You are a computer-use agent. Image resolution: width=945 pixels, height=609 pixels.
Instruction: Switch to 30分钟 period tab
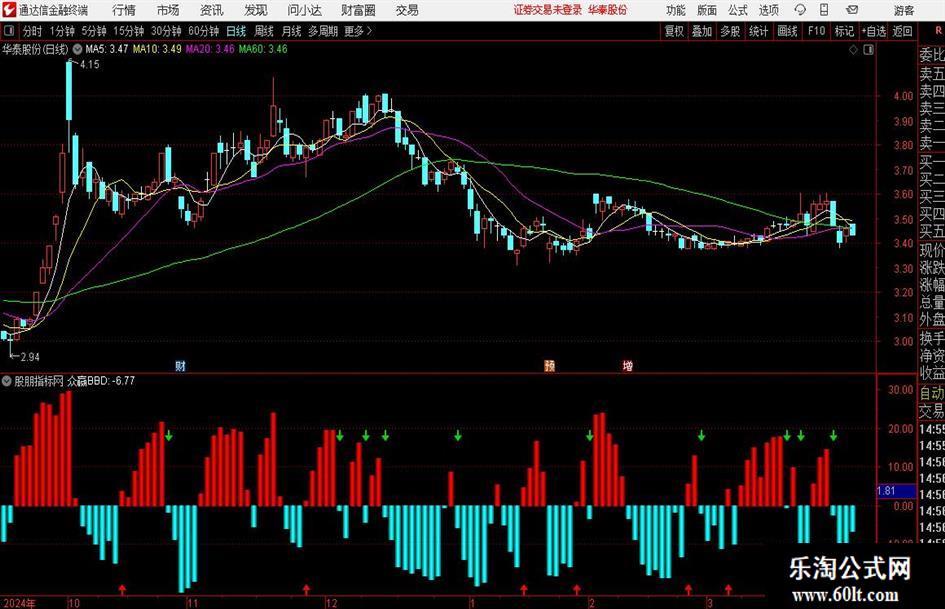pos(166,31)
